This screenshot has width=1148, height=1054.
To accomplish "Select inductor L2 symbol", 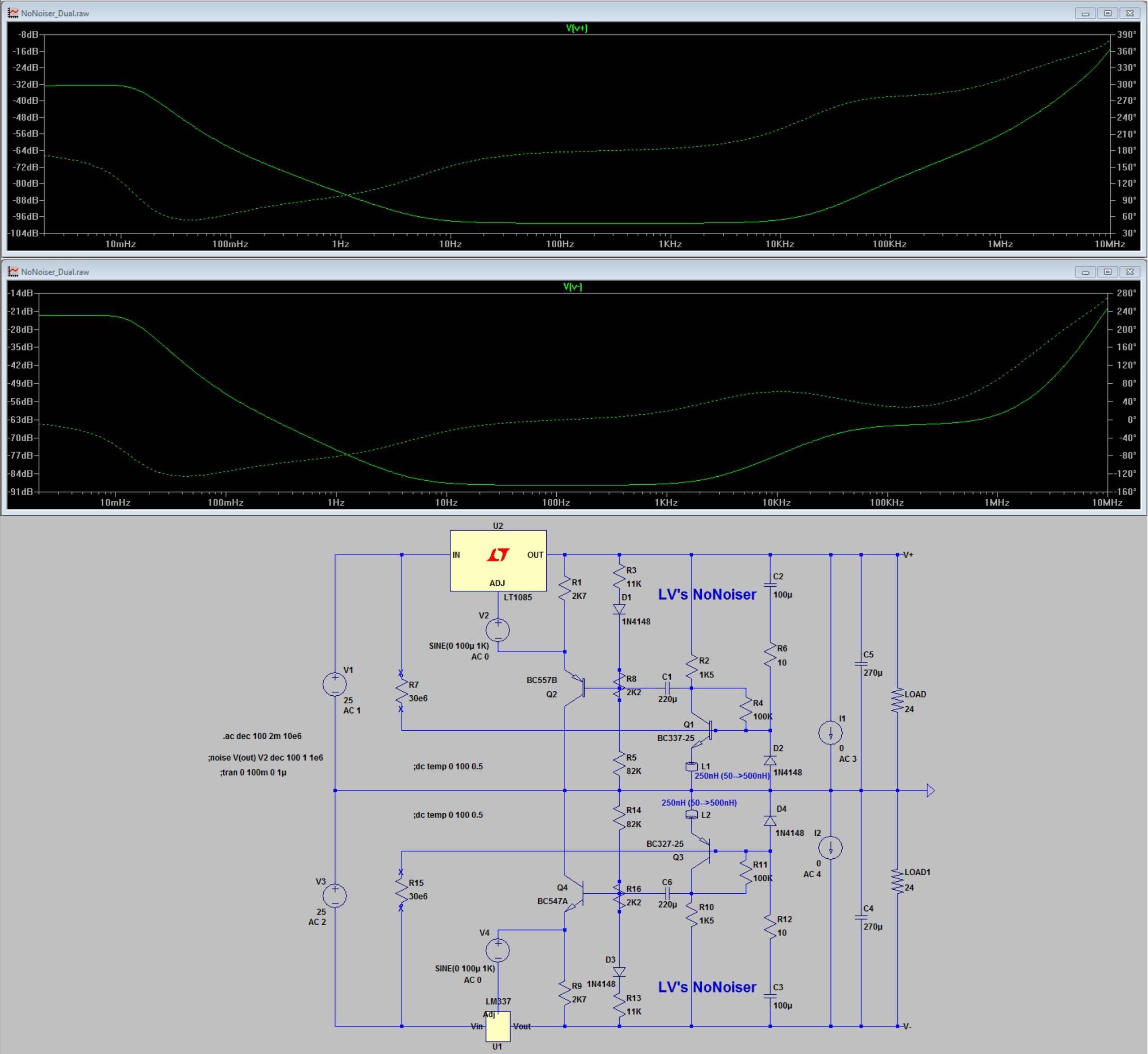I will click(691, 815).
